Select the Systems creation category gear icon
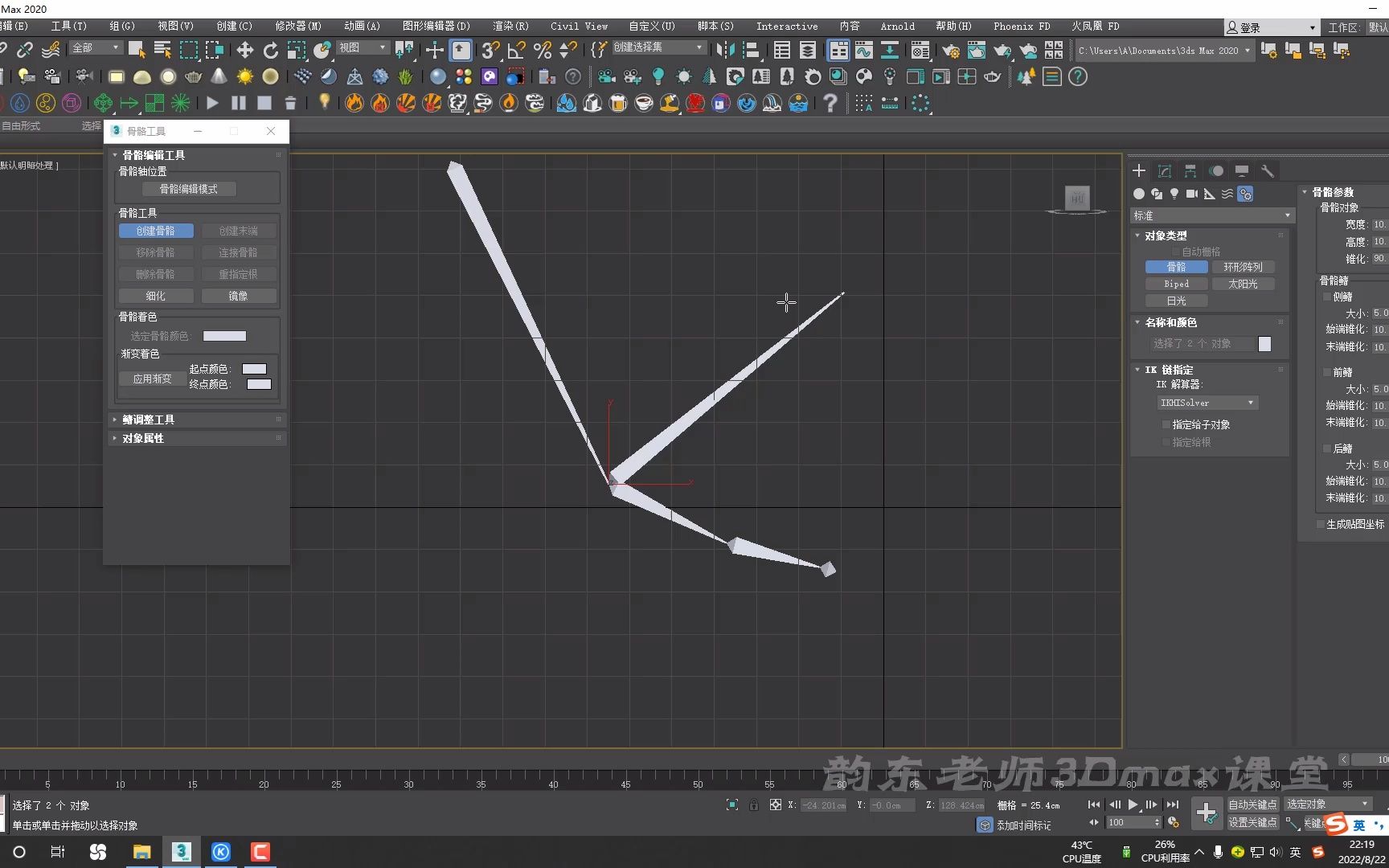The height and width of the screenshot is (868, 1389). click(x=1245, y=194)
